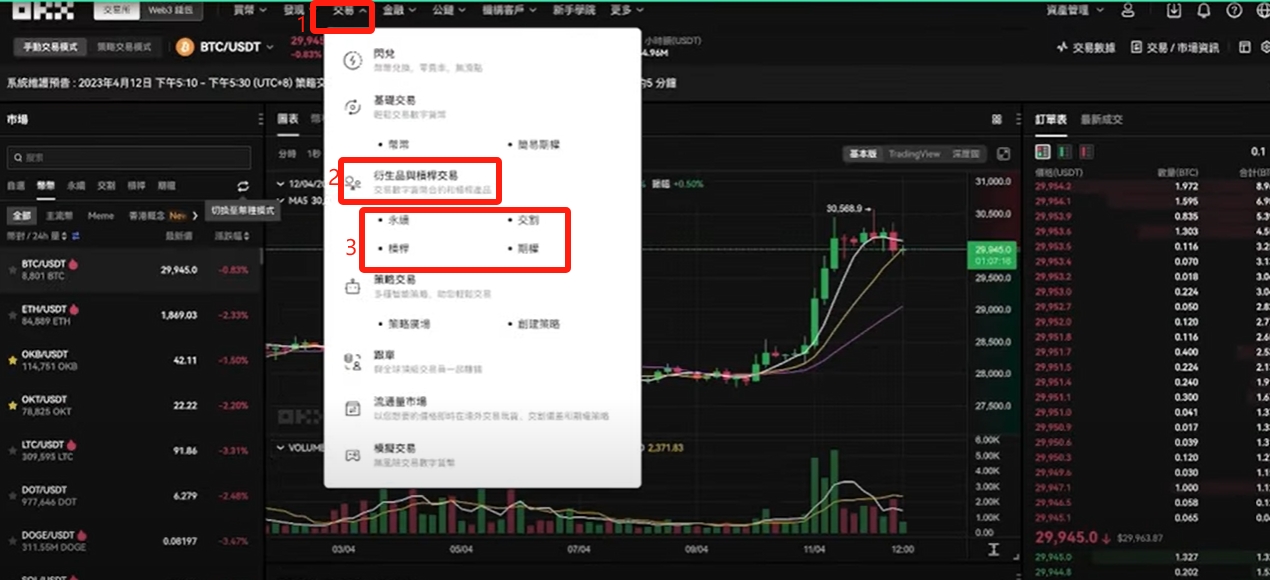The width and height of the screenshot is (1270, 580).
Task: Click the download app icon in header
Action: pyautogui.click(x=1174, y=10)
